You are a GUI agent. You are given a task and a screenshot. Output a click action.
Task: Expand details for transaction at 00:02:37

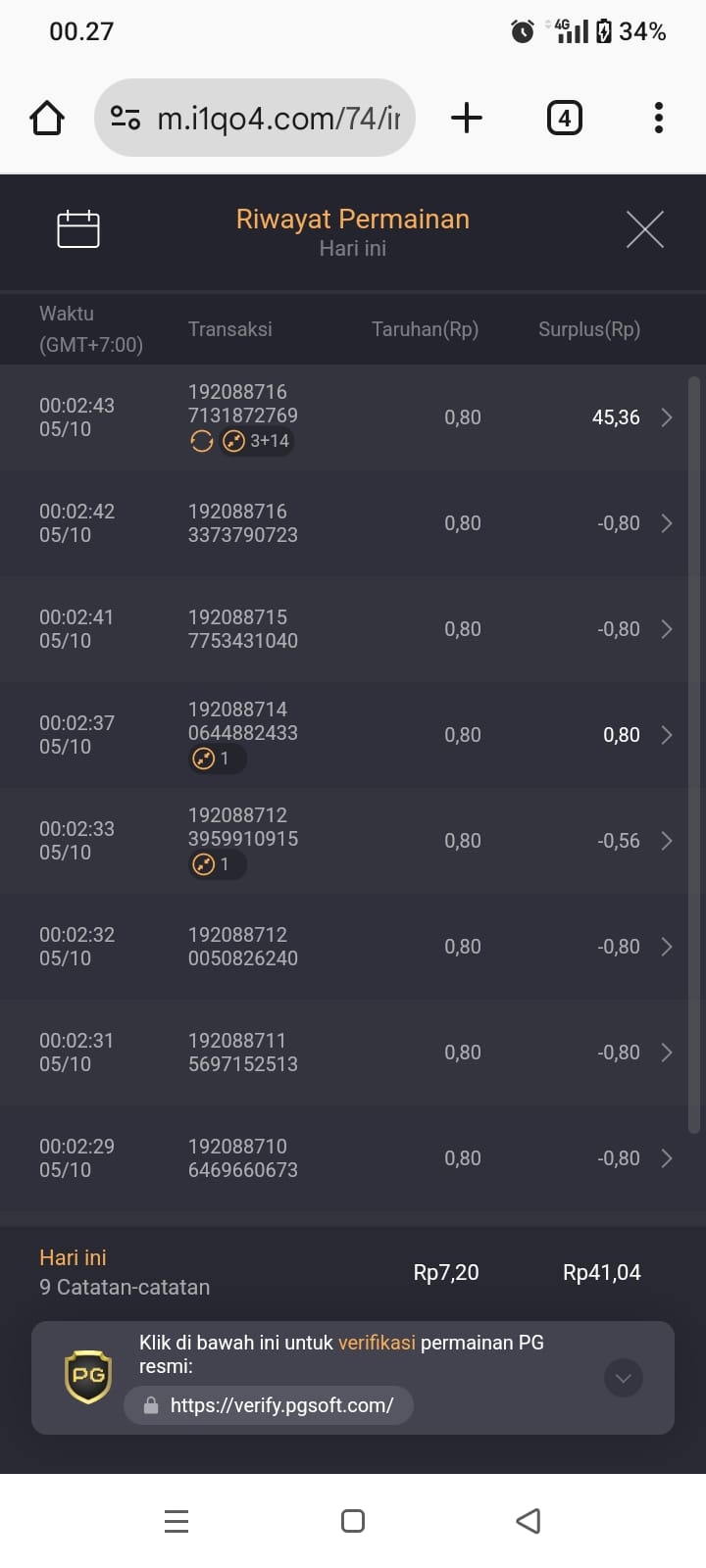[667, 735]
